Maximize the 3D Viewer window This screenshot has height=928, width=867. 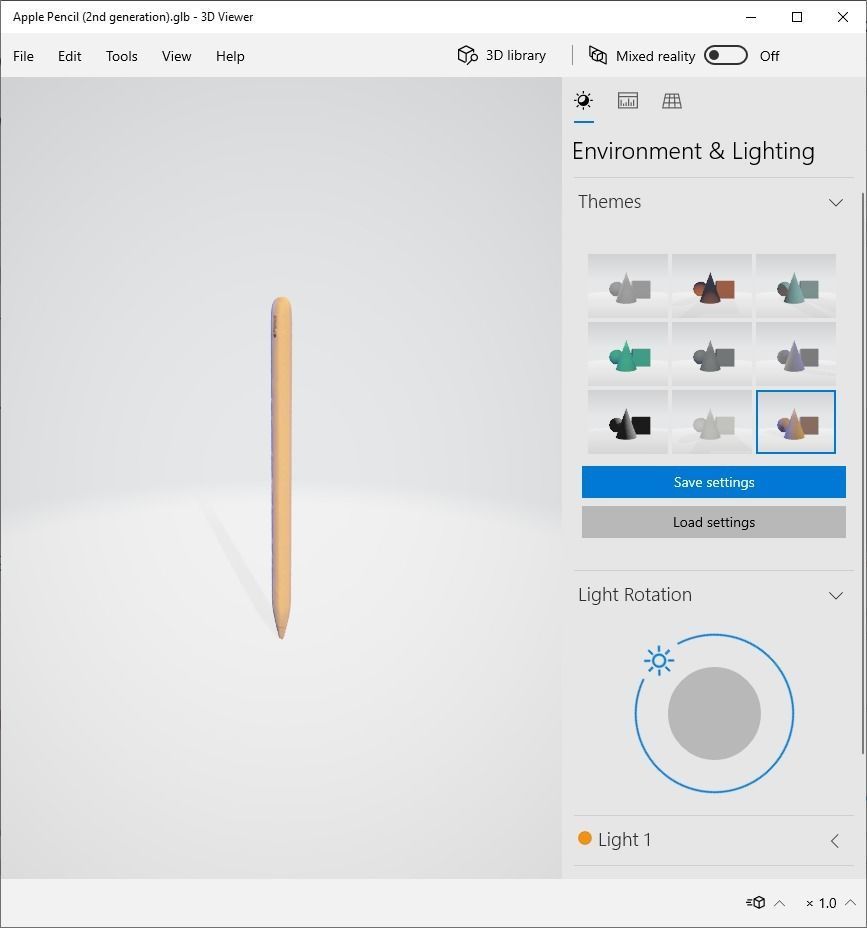(797, 17)
